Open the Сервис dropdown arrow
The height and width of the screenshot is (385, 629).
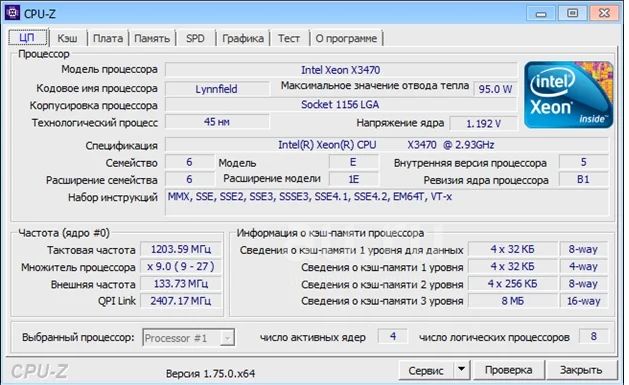pos(462,369)
